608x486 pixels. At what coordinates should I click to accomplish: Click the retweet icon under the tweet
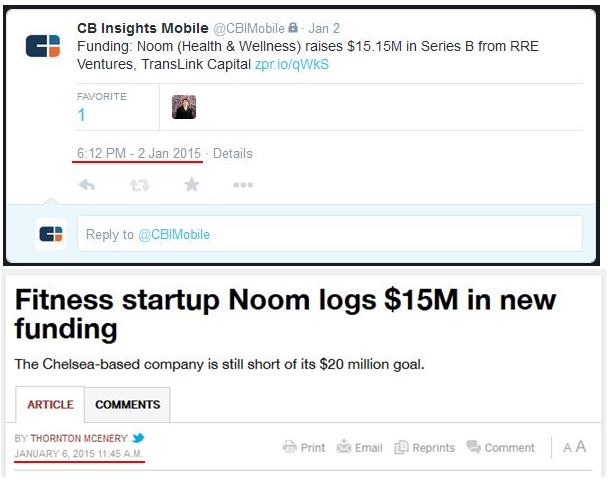[x=139, y=185]
